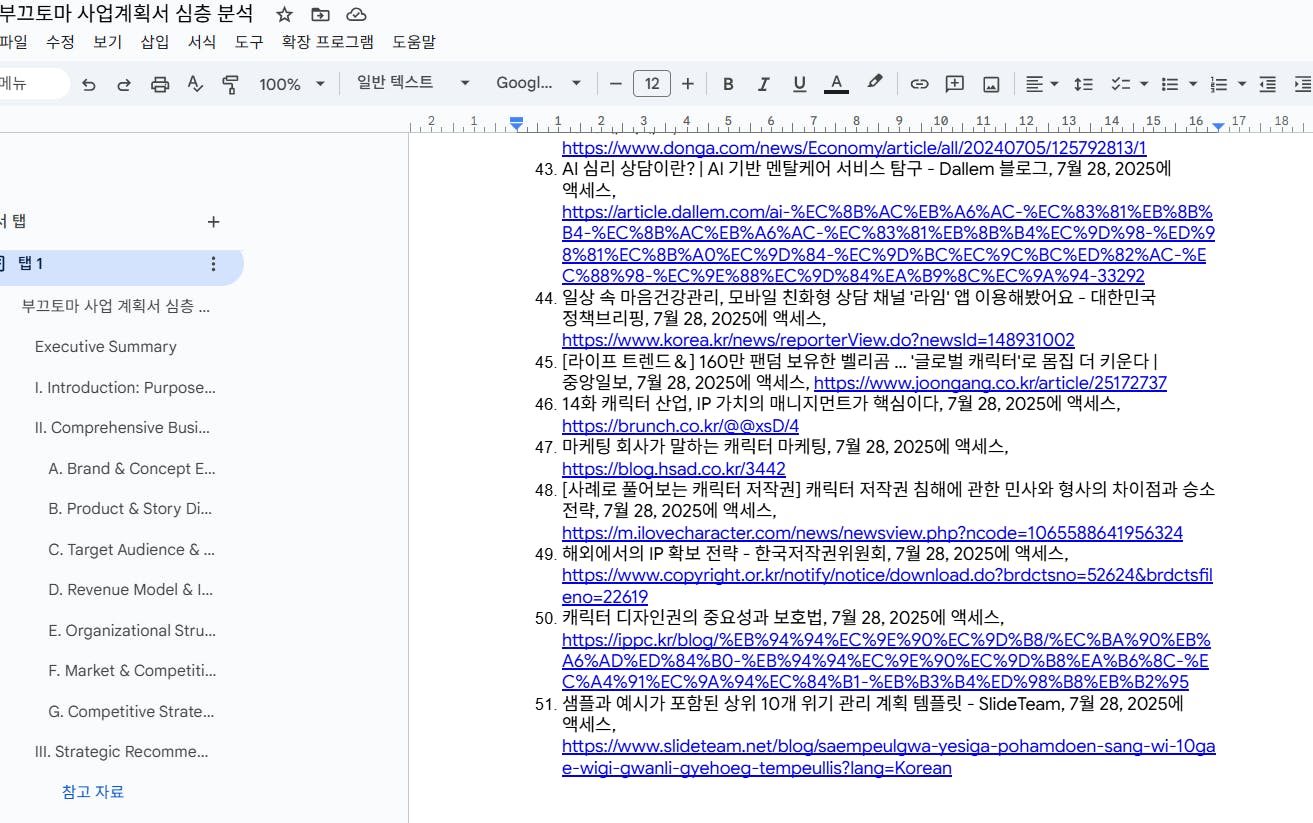Click the insert image icon
Image resolution: width=1313 pixels, height=823 pixels.
click(x=990, y=84)
